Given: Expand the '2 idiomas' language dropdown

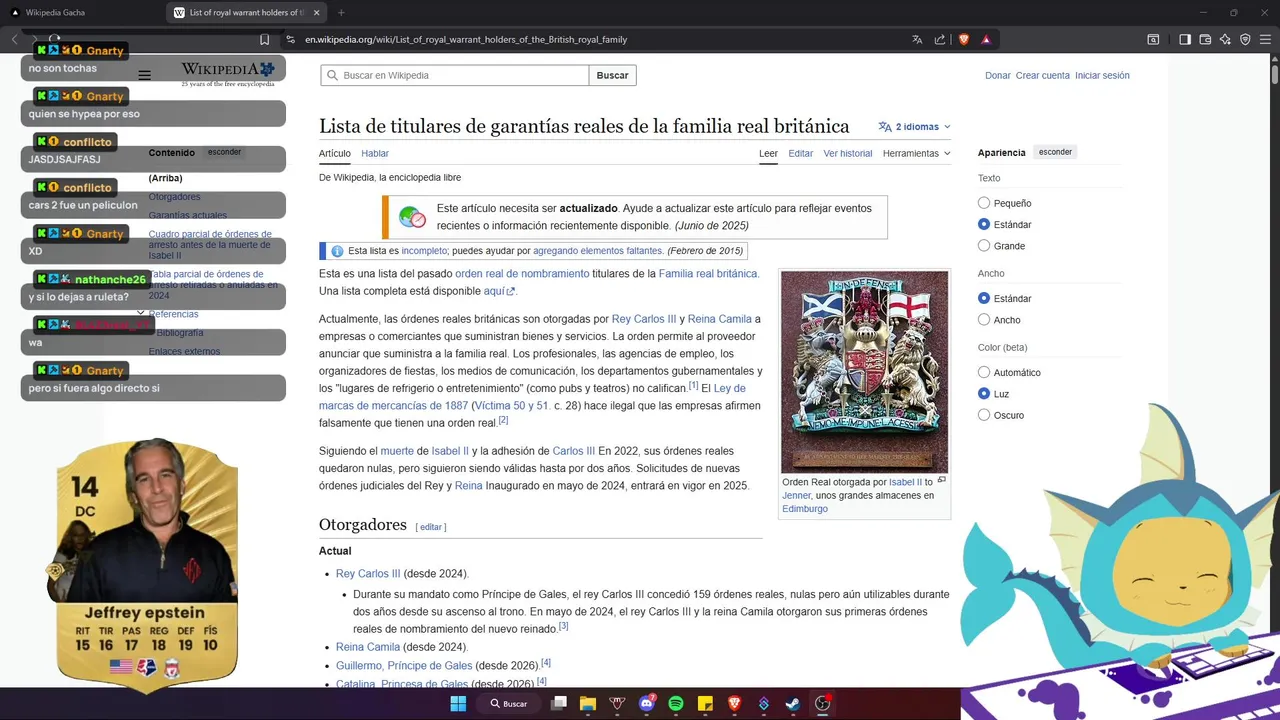Looking at the screenshot, I should [915, 127].
